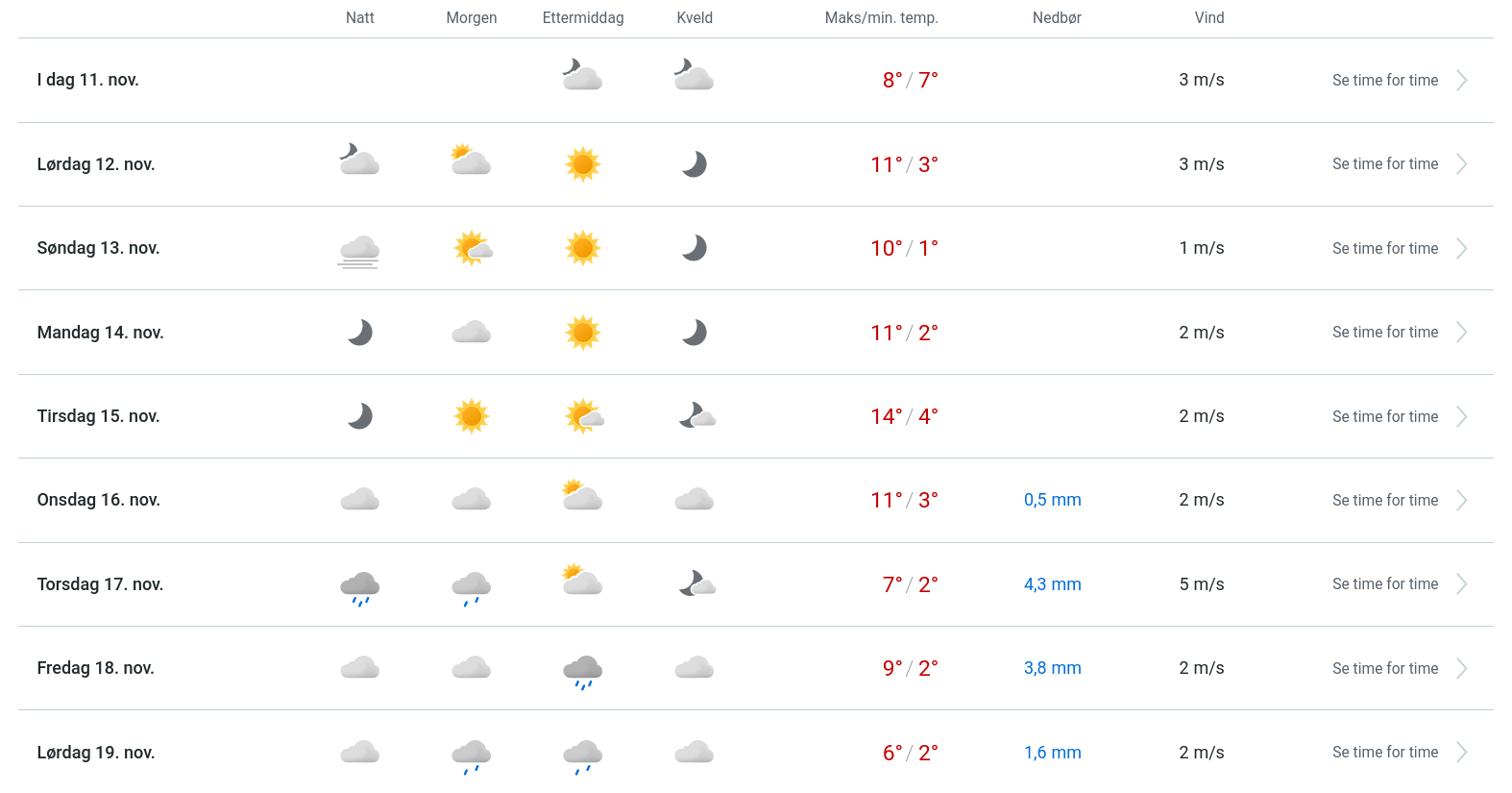Click the partly cloudy icon for Onsdag 16. nov. afternoon
The image size is (1512, 793).
[x=582, y=496]
